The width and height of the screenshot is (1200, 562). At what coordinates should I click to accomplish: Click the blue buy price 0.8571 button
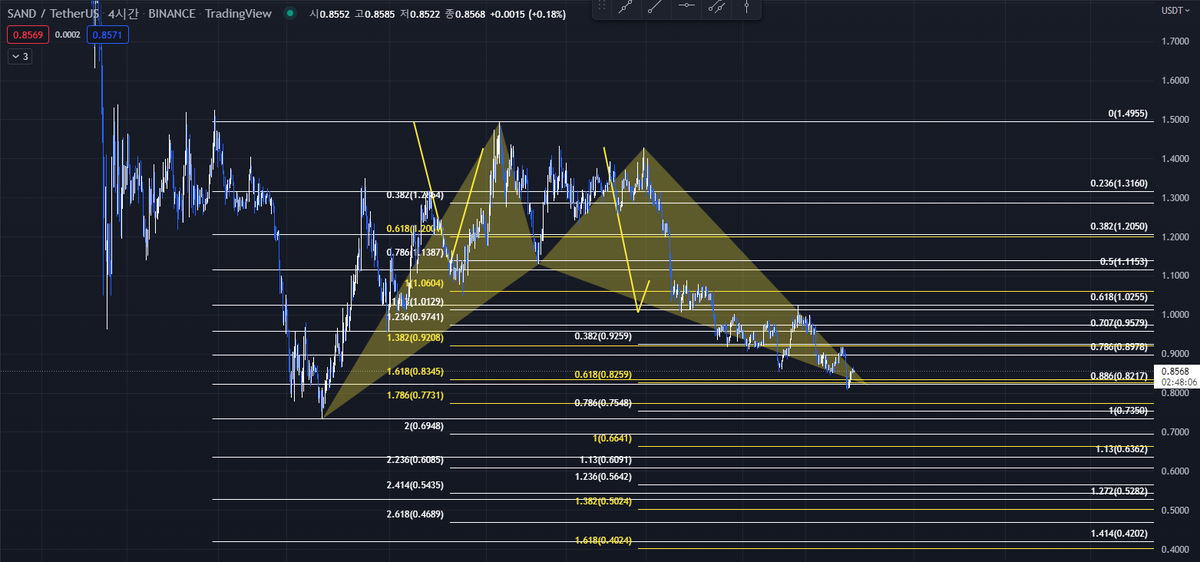[107, 34]
